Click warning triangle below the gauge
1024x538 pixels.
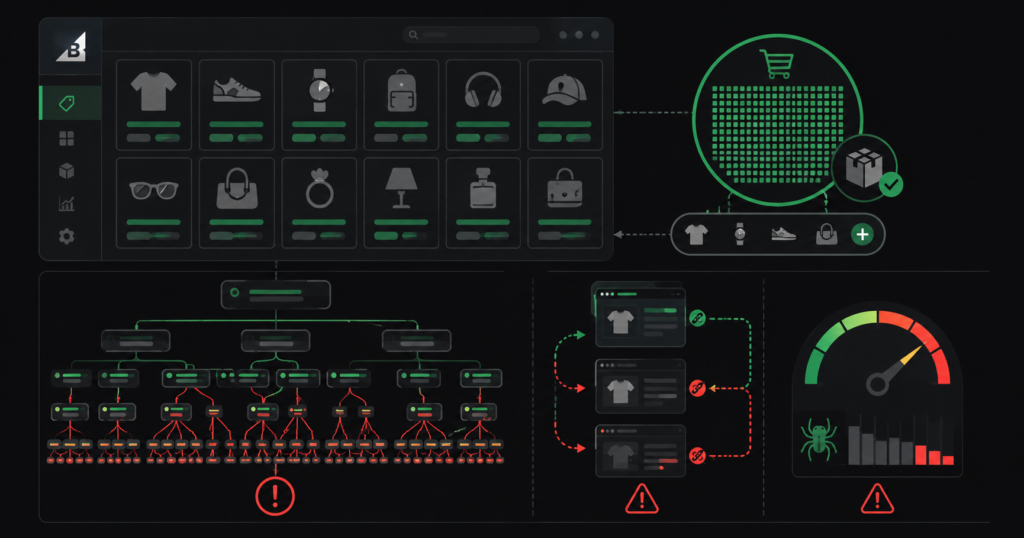877,499
